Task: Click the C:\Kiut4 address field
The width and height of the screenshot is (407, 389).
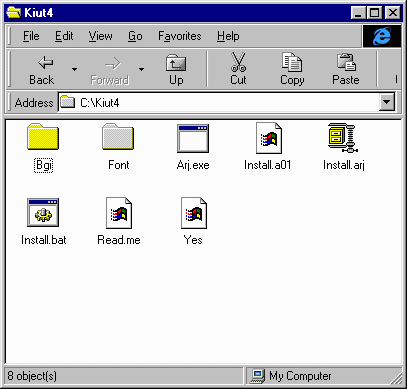Action: [219, 102]
